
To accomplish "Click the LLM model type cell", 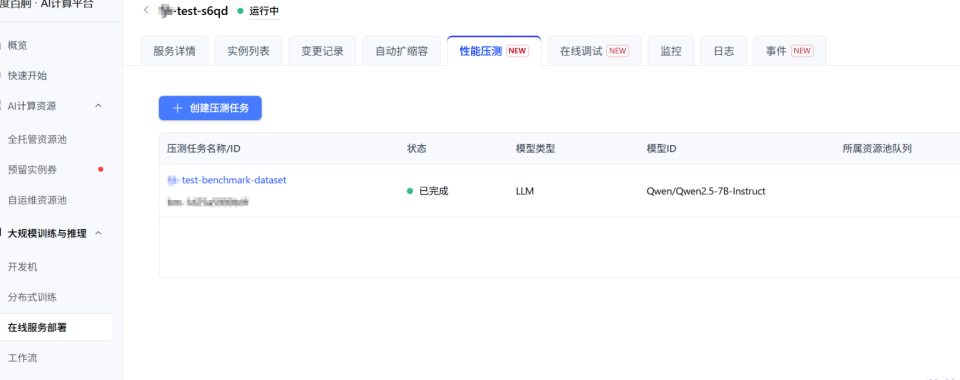I will click(x=525, y=191).
